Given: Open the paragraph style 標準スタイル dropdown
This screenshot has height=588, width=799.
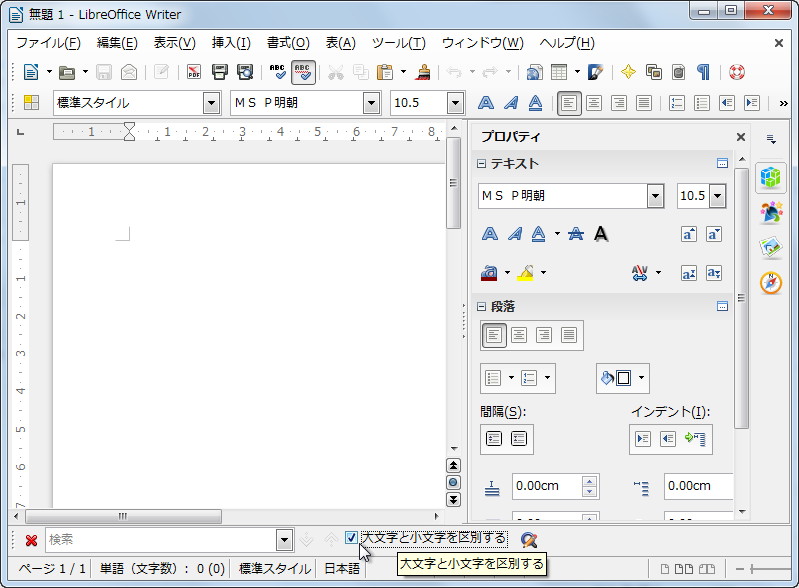Looking at the screenshot, I should point(211,103).
